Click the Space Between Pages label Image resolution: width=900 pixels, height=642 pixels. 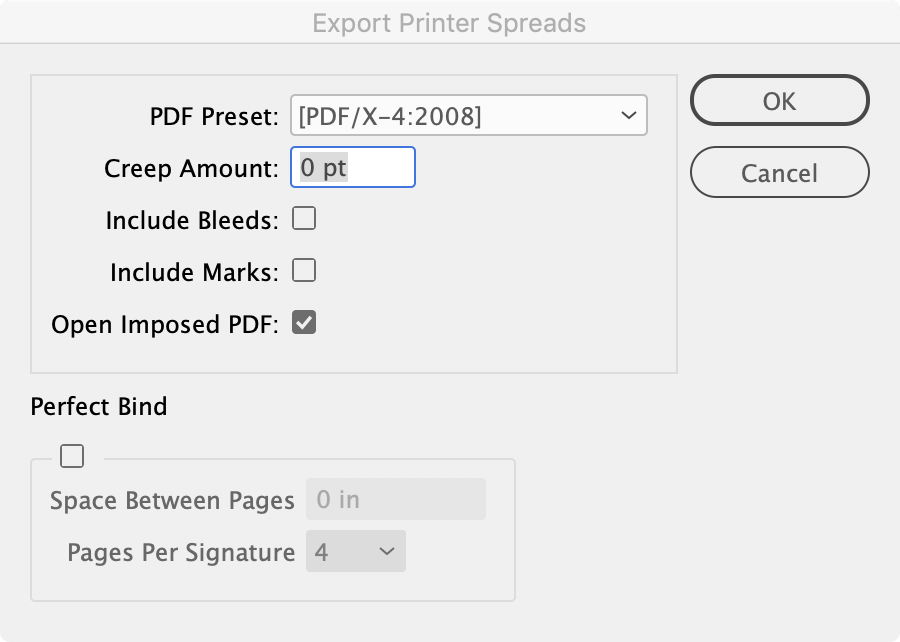tap(172, 500)
